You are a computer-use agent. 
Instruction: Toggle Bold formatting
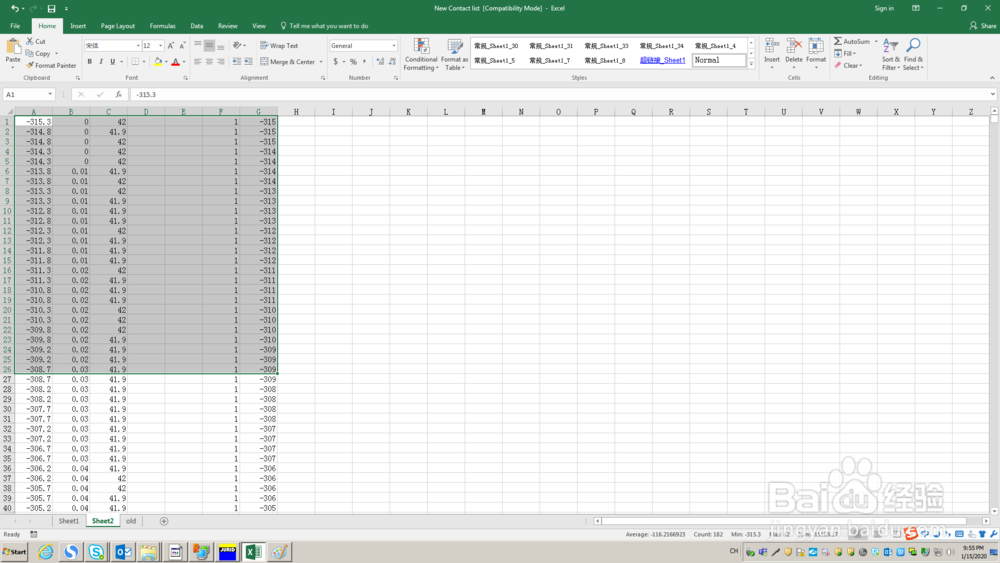click(90, 62)
